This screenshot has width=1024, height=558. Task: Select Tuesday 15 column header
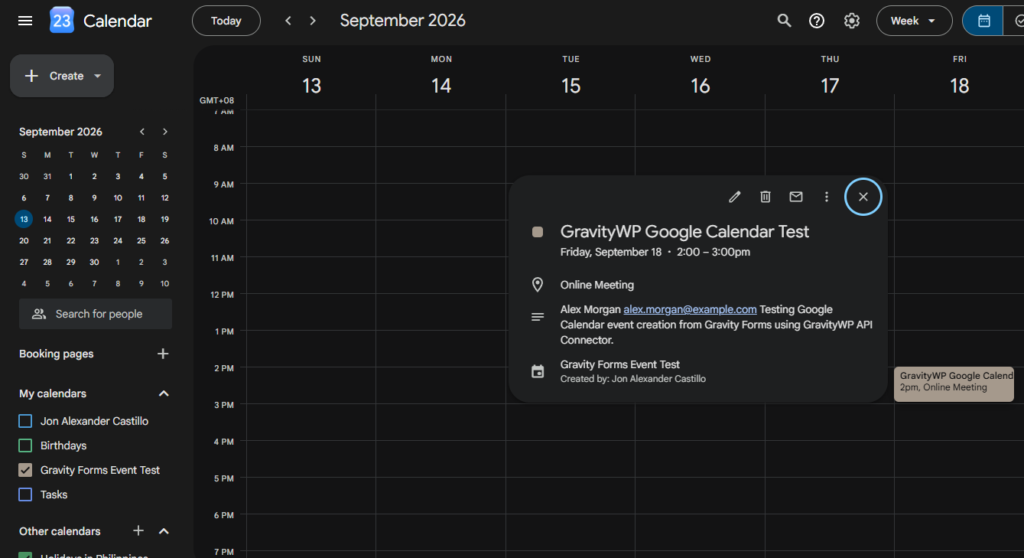point(571,76)
